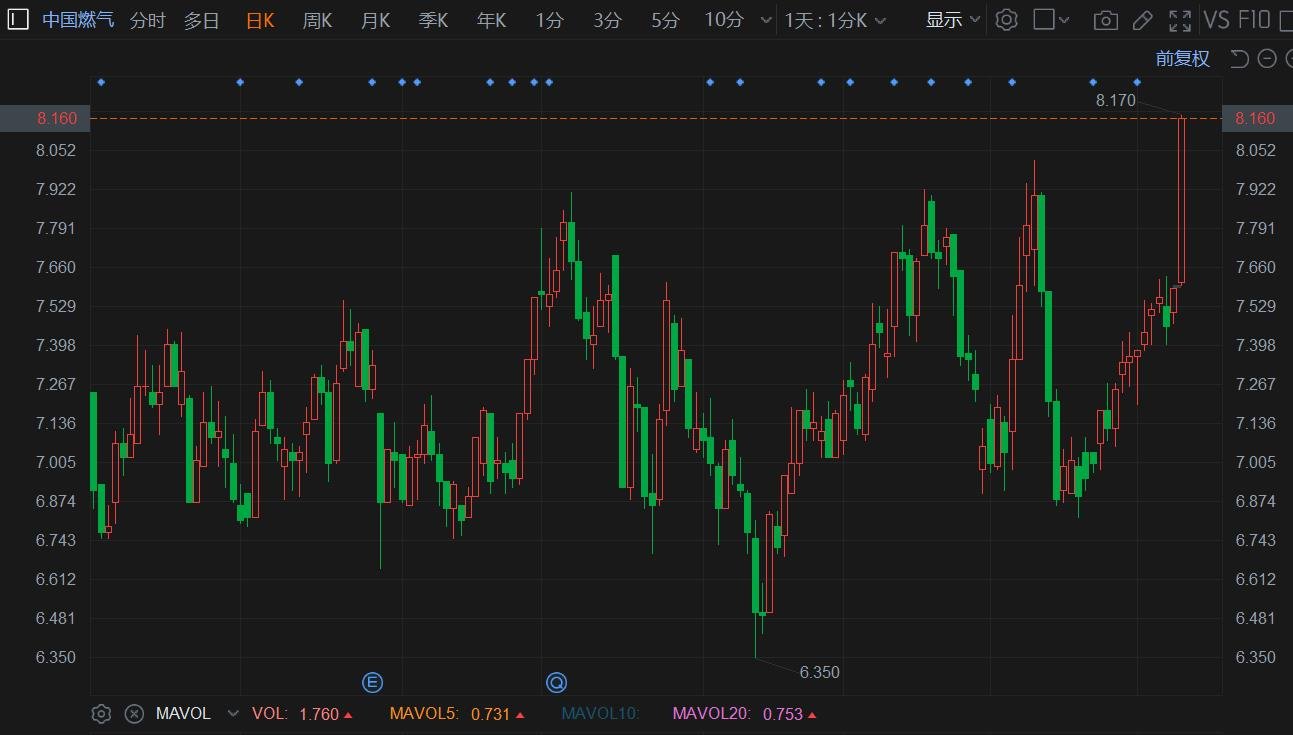Toggle the layout square box option
1293x735 pixels.
click(1043, 20)
